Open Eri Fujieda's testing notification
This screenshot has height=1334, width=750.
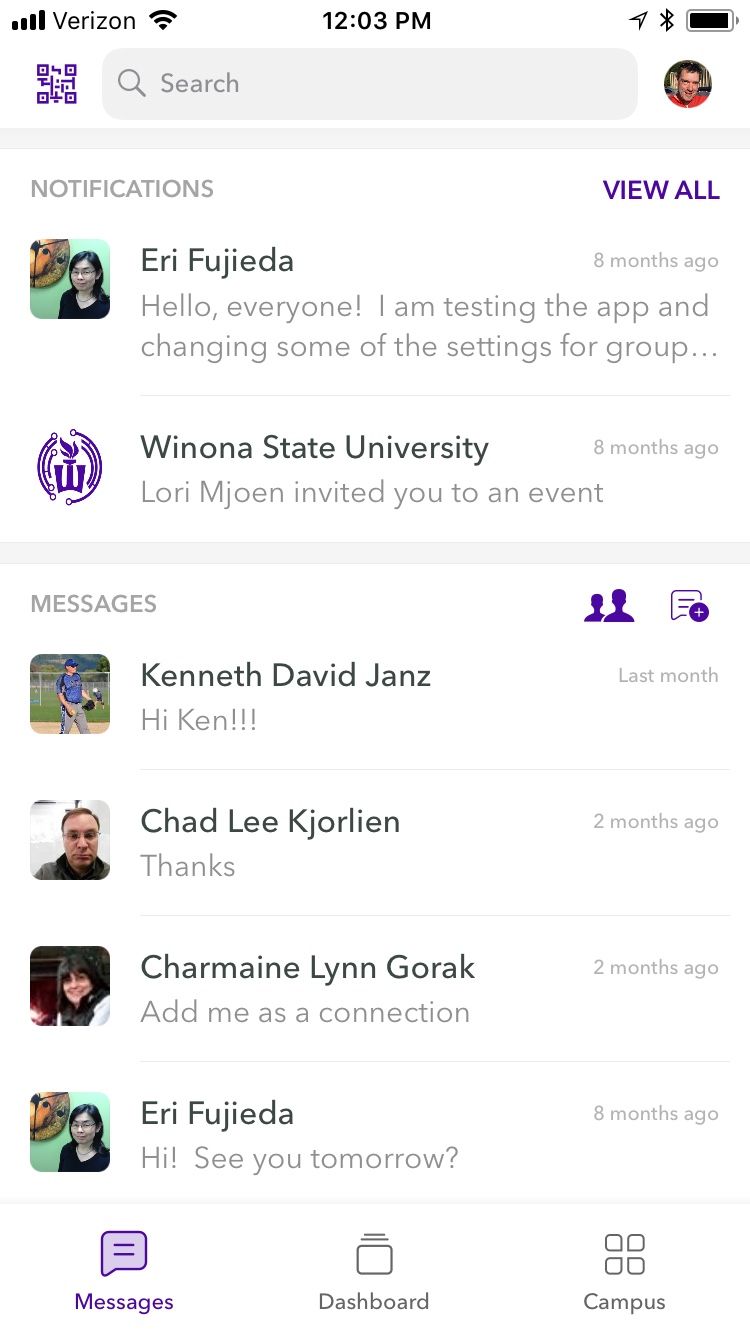(428, 304)
